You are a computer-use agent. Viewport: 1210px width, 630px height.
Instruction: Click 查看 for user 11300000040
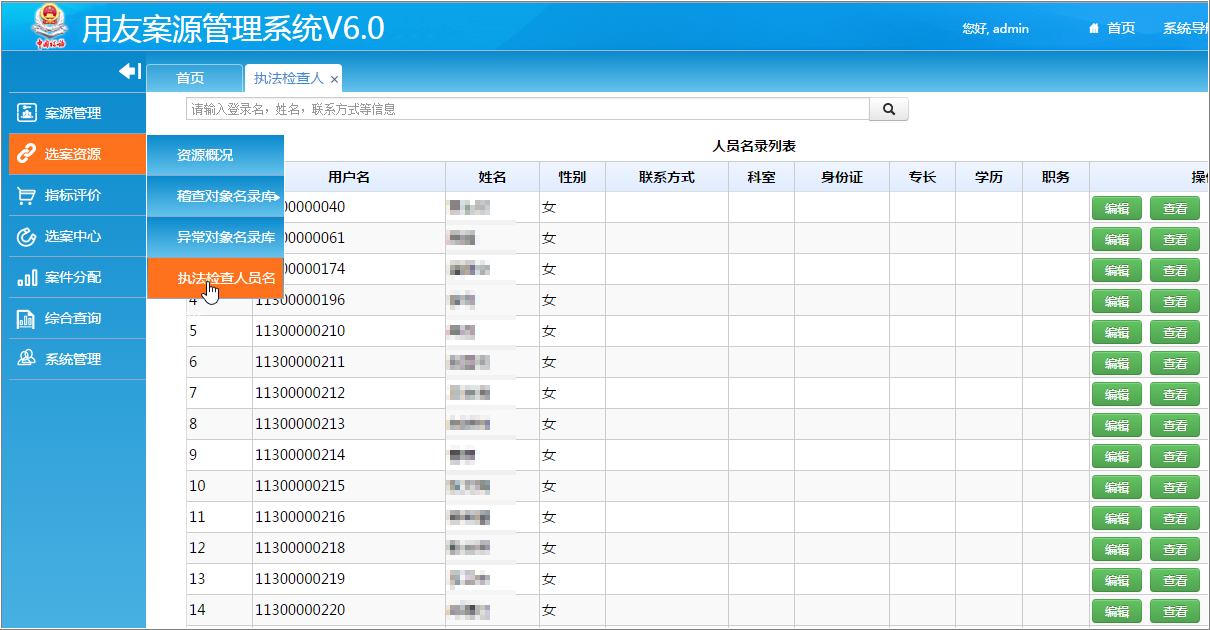pyautogui.click(x=1175, y=208)
